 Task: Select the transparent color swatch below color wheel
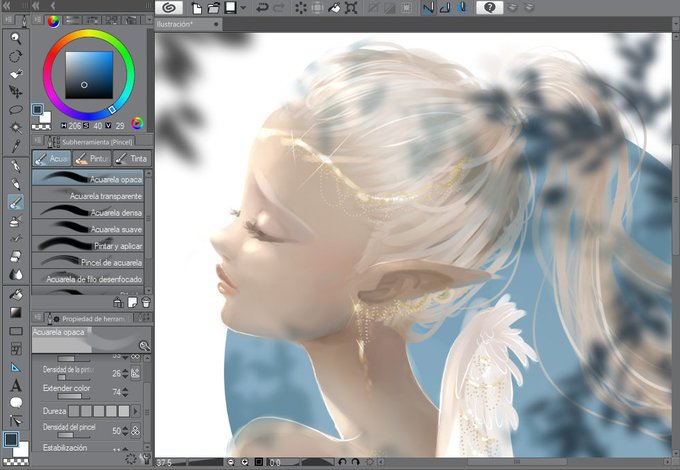tap(42, 127)
